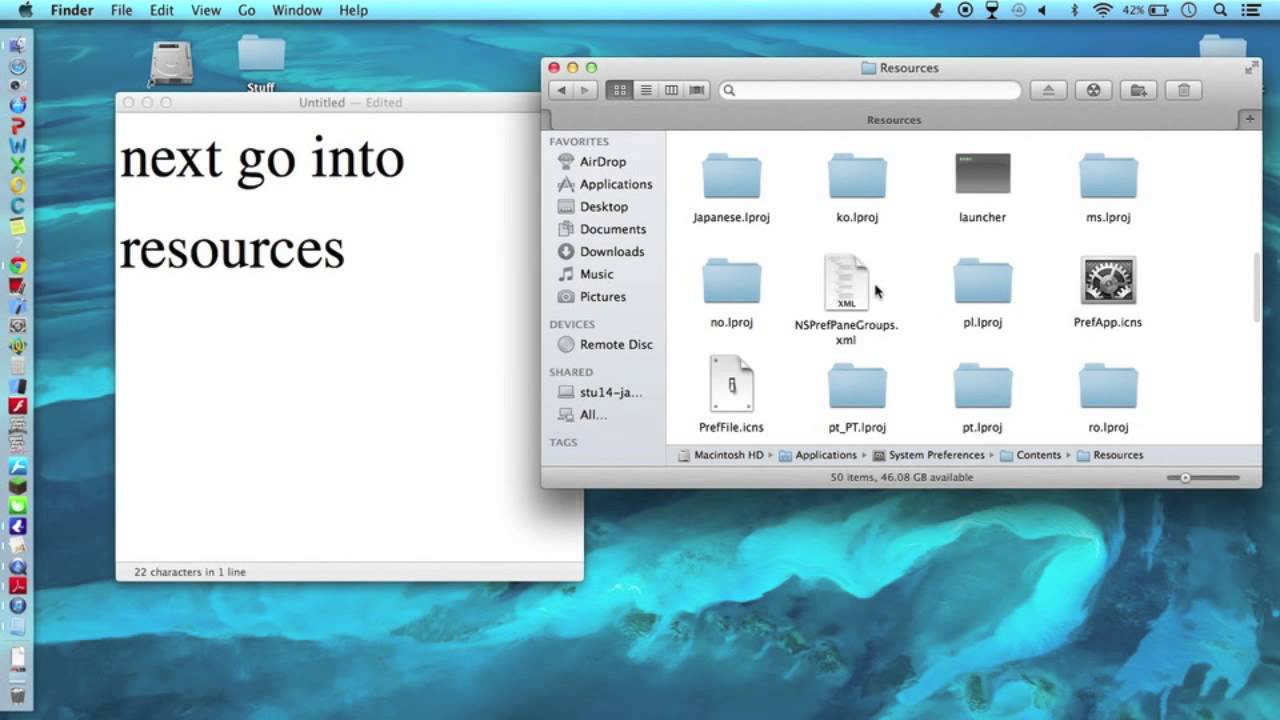The height and width of the screenshot is (720, 1280).
Task: Click the Wi-Fi status icon
Action: point(1103,10)
